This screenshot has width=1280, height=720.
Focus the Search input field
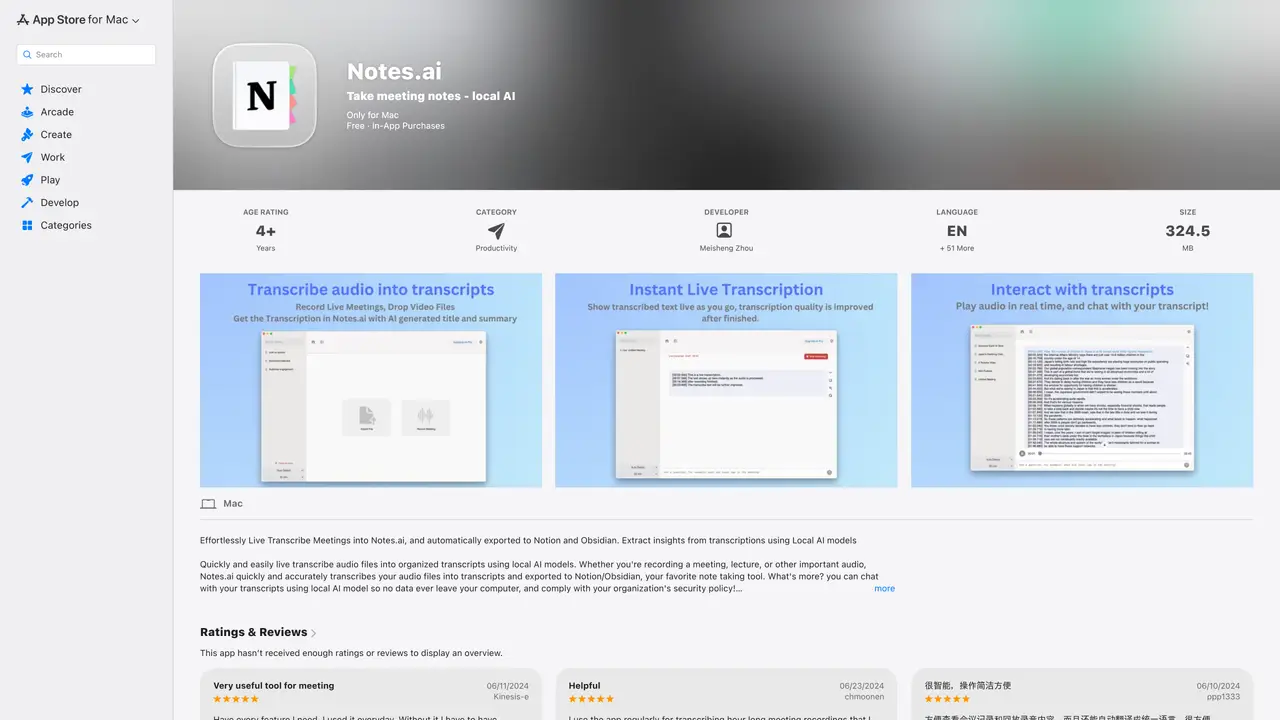(86, 55)
